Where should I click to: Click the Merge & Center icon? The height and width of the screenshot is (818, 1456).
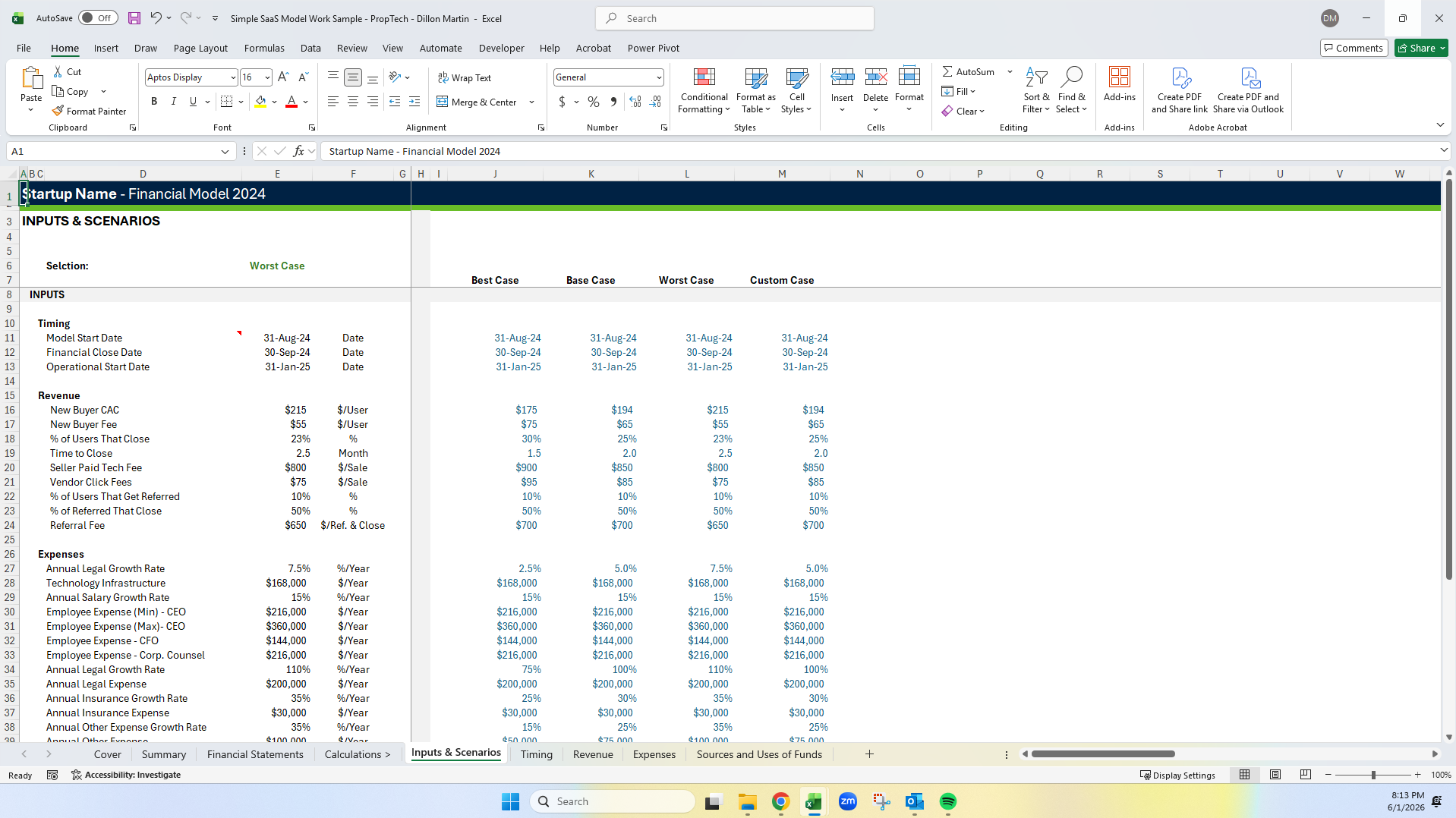tap(443, 102)
